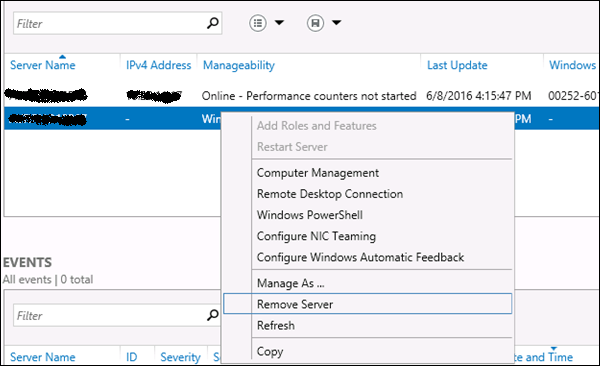The image size is (600, 366).
Task: Select Computer Management from the context menu
Action: point(318,173)
